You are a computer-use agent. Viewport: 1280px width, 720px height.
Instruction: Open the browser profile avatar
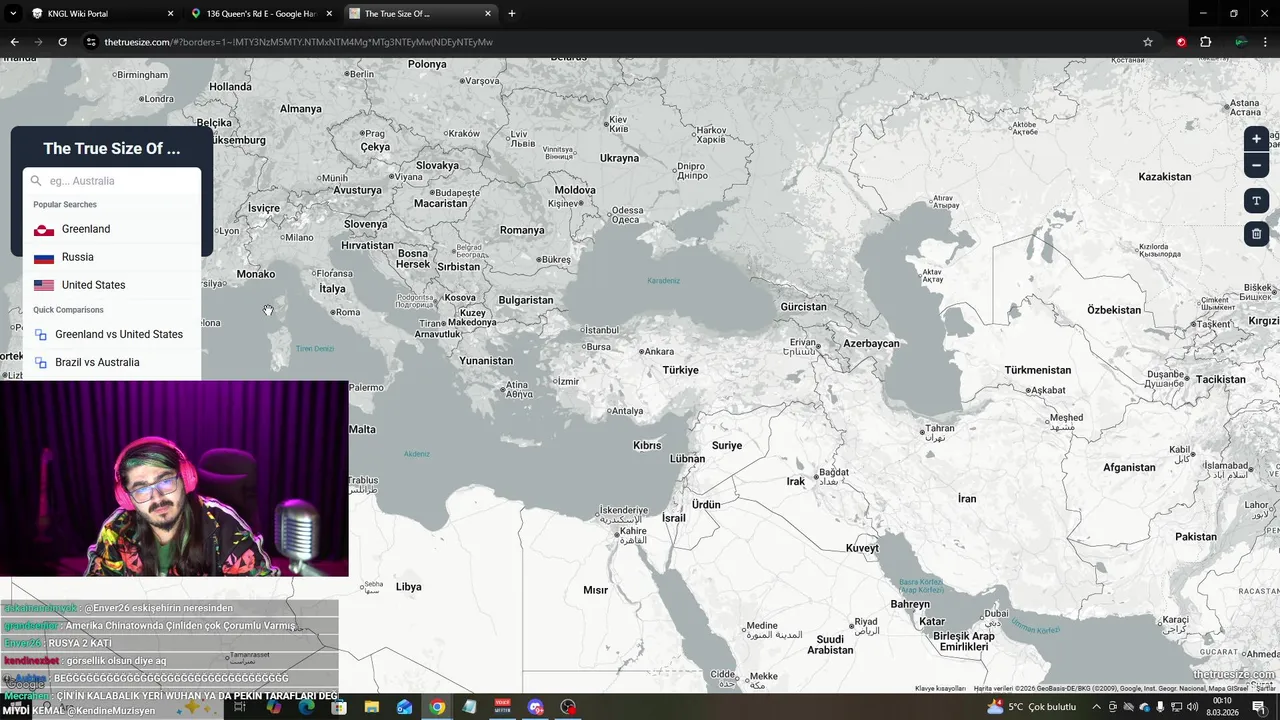point(1241,42)
